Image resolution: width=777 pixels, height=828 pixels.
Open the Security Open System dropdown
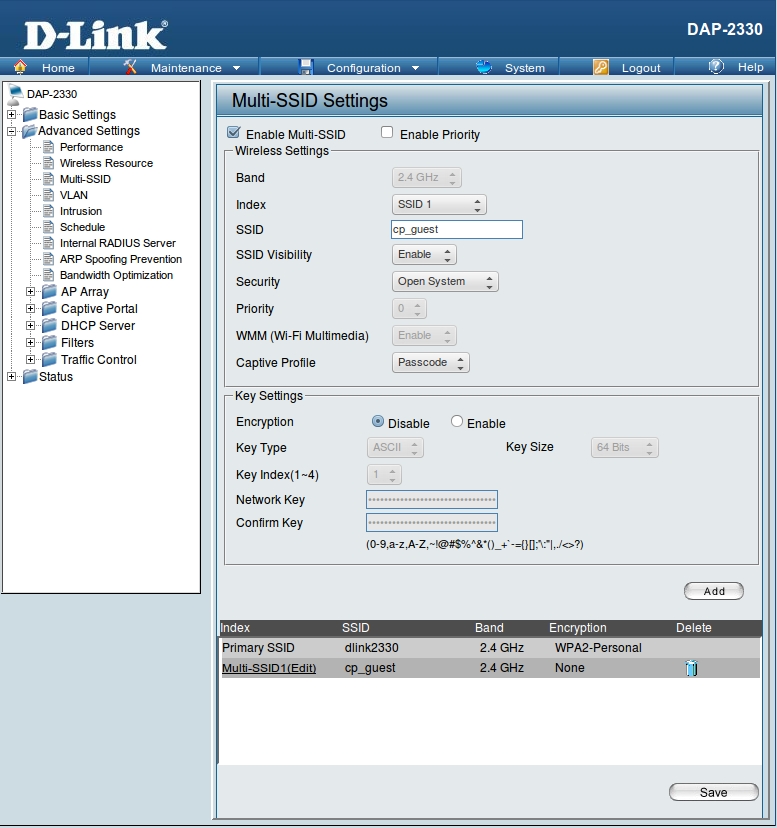pyautogui.click(x=444, y=282)
